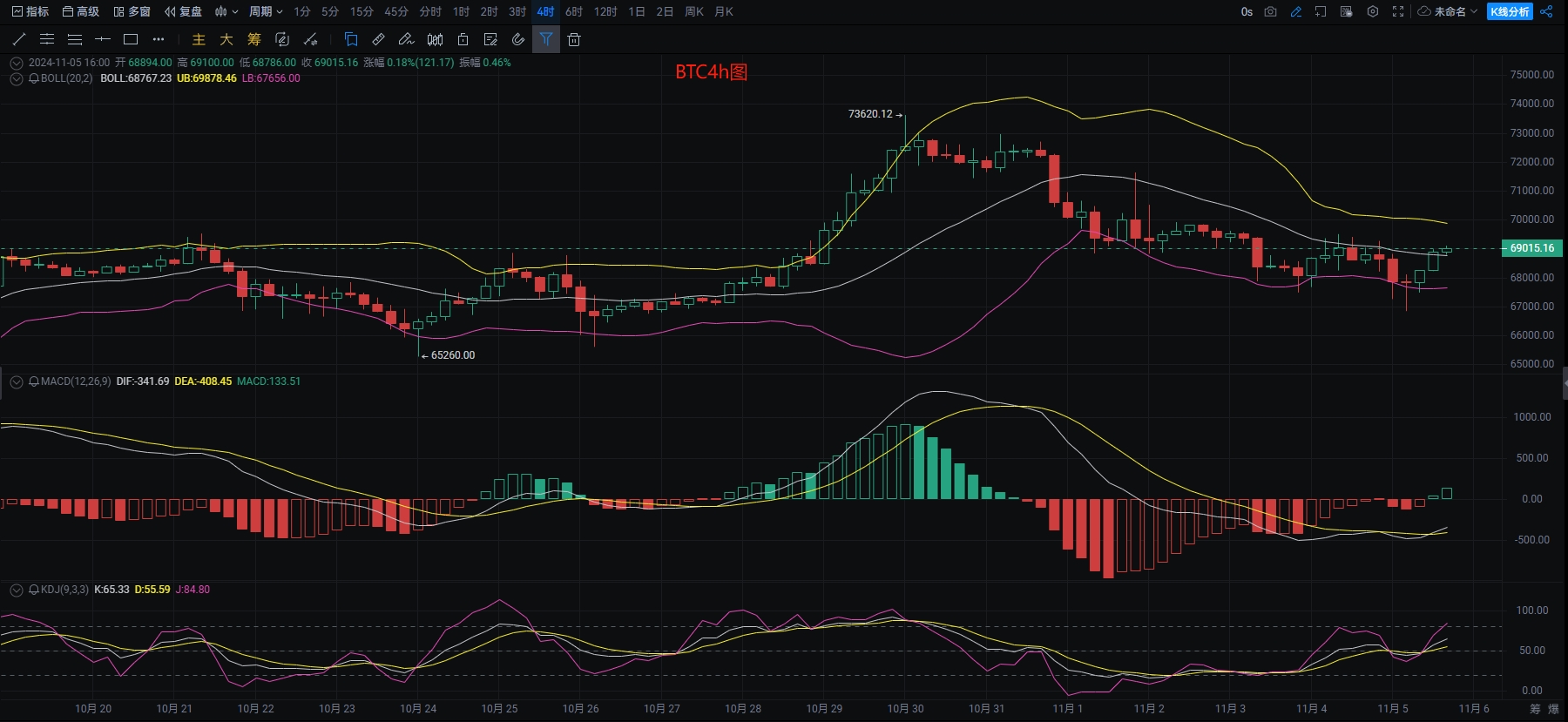The image size is (1568, 722).
Task: Click the K线分析 button
Action: coord(1510,11)
